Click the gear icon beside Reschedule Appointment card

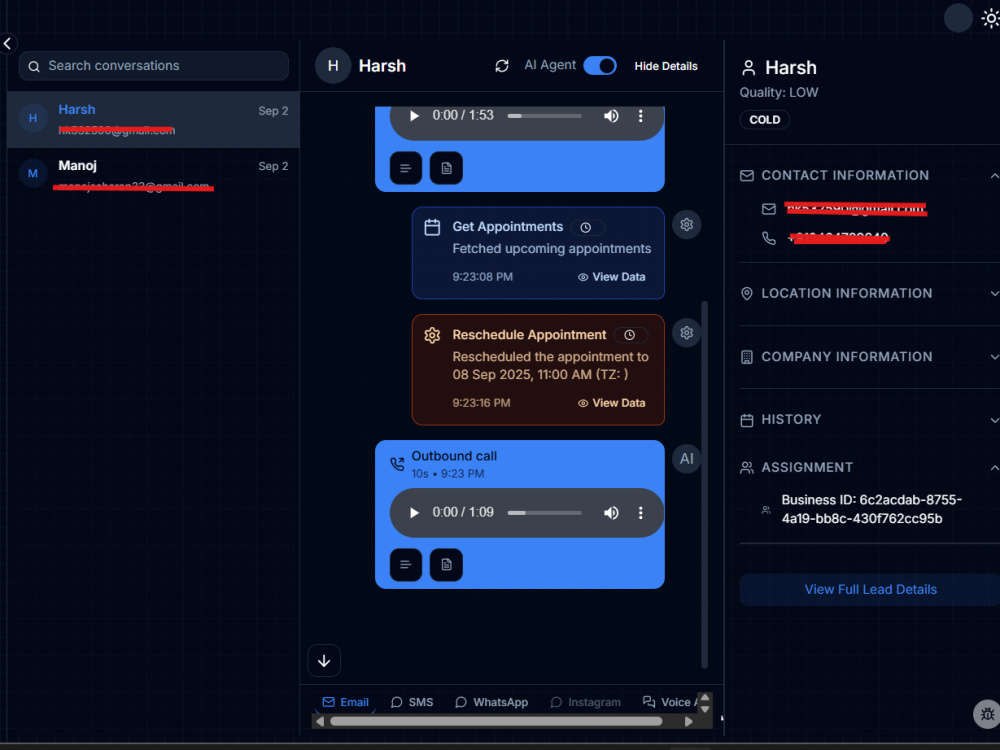[686, 333]
